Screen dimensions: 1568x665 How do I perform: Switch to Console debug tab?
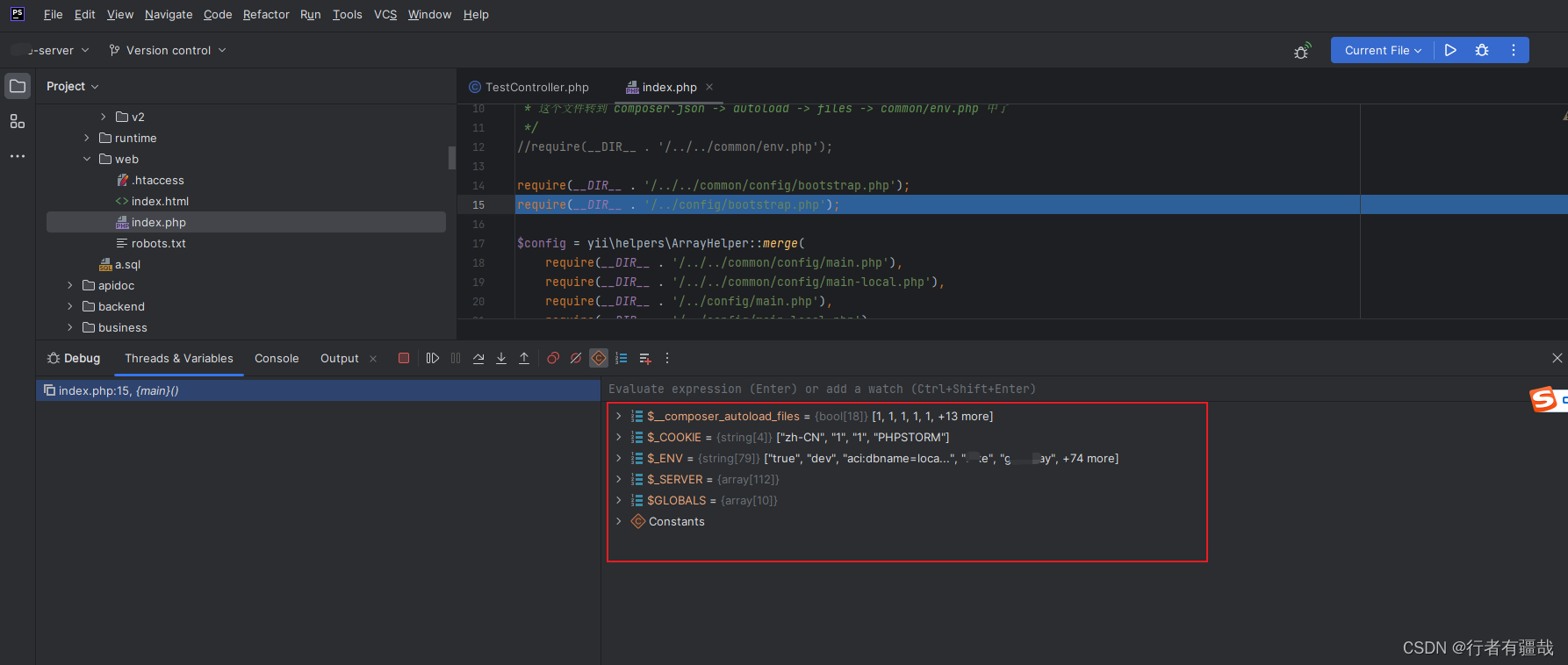pos(277,359)
